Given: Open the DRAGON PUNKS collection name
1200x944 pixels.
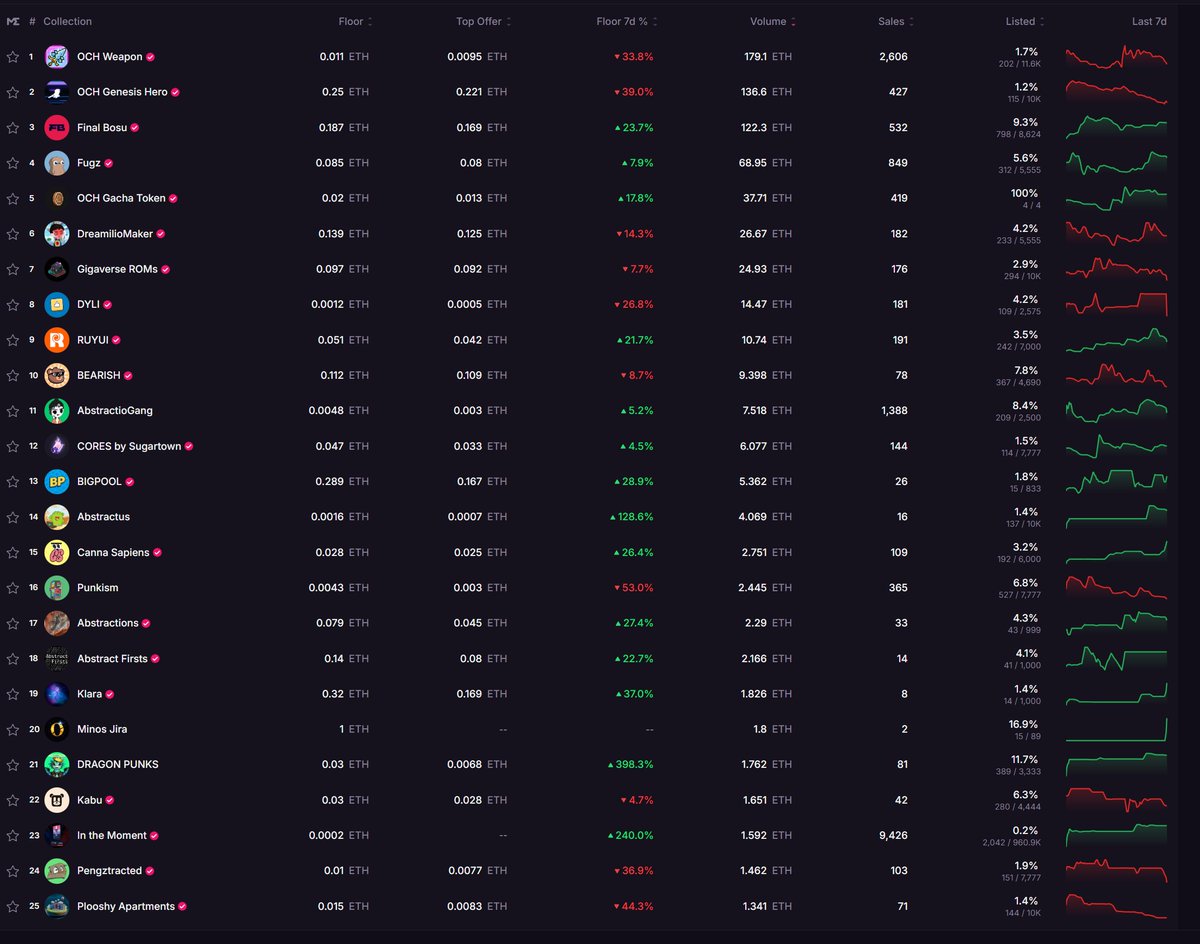Looking at the screenshot, I should point(118,764).
